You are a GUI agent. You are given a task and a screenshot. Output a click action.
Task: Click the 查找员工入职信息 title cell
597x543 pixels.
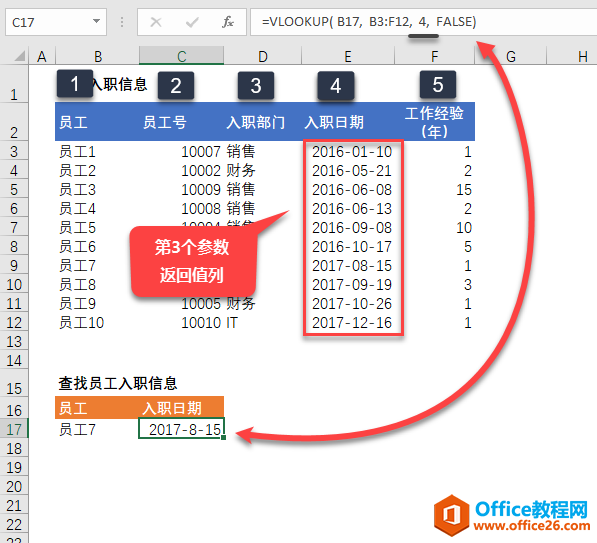(118, 383)
